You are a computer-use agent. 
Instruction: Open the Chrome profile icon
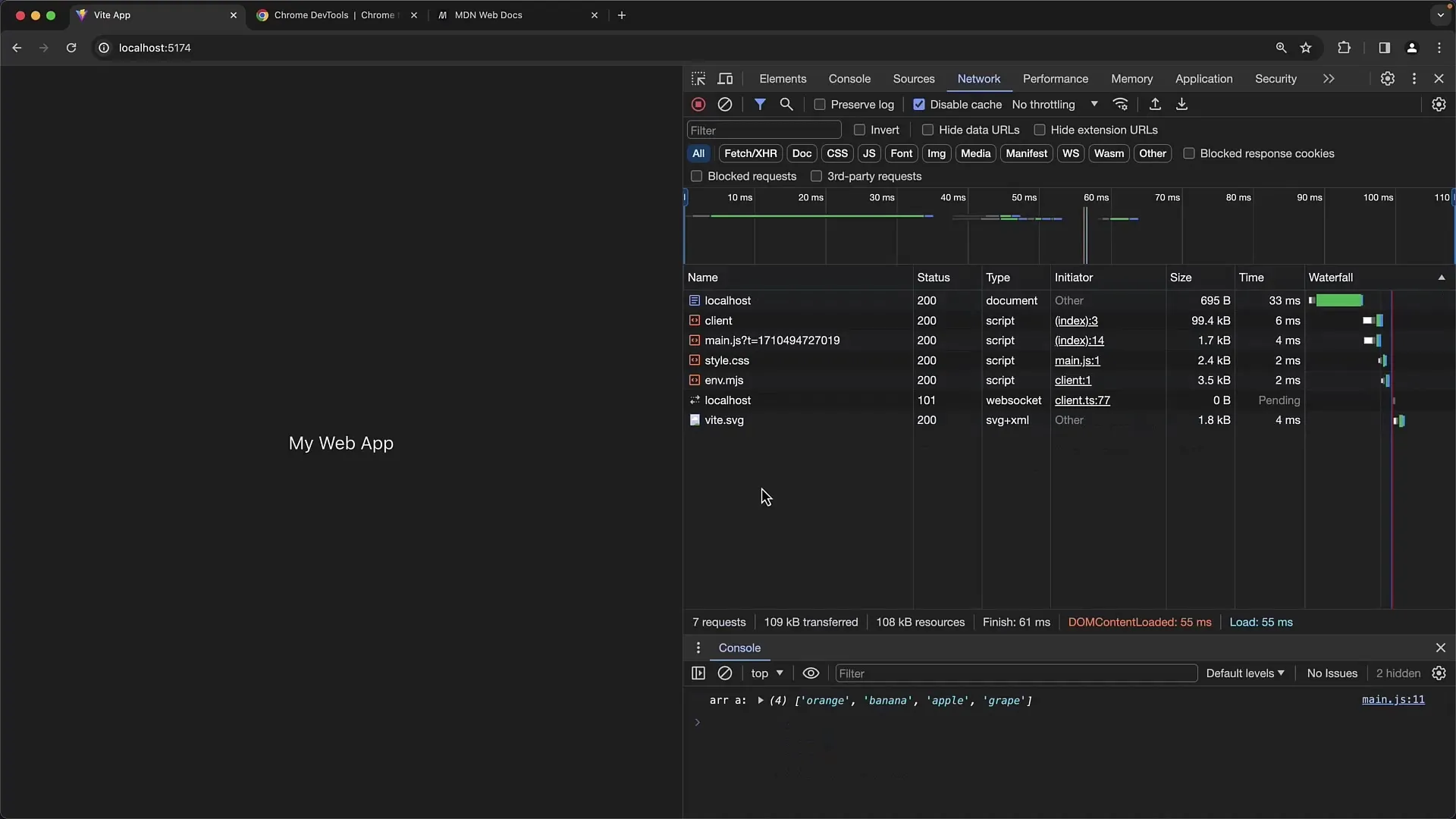(1411, 48)
